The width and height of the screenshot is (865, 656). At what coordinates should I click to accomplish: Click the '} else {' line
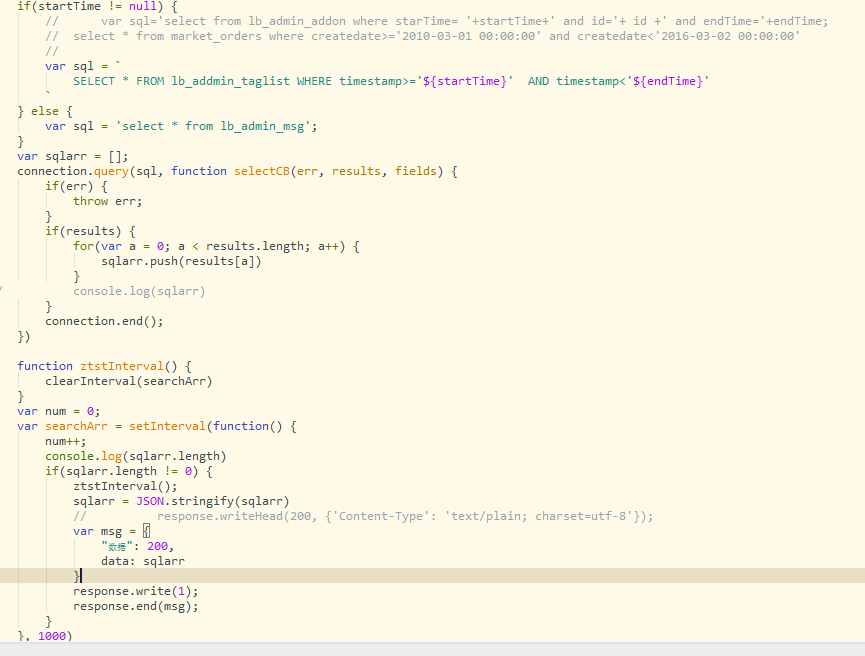coord(45,111)
